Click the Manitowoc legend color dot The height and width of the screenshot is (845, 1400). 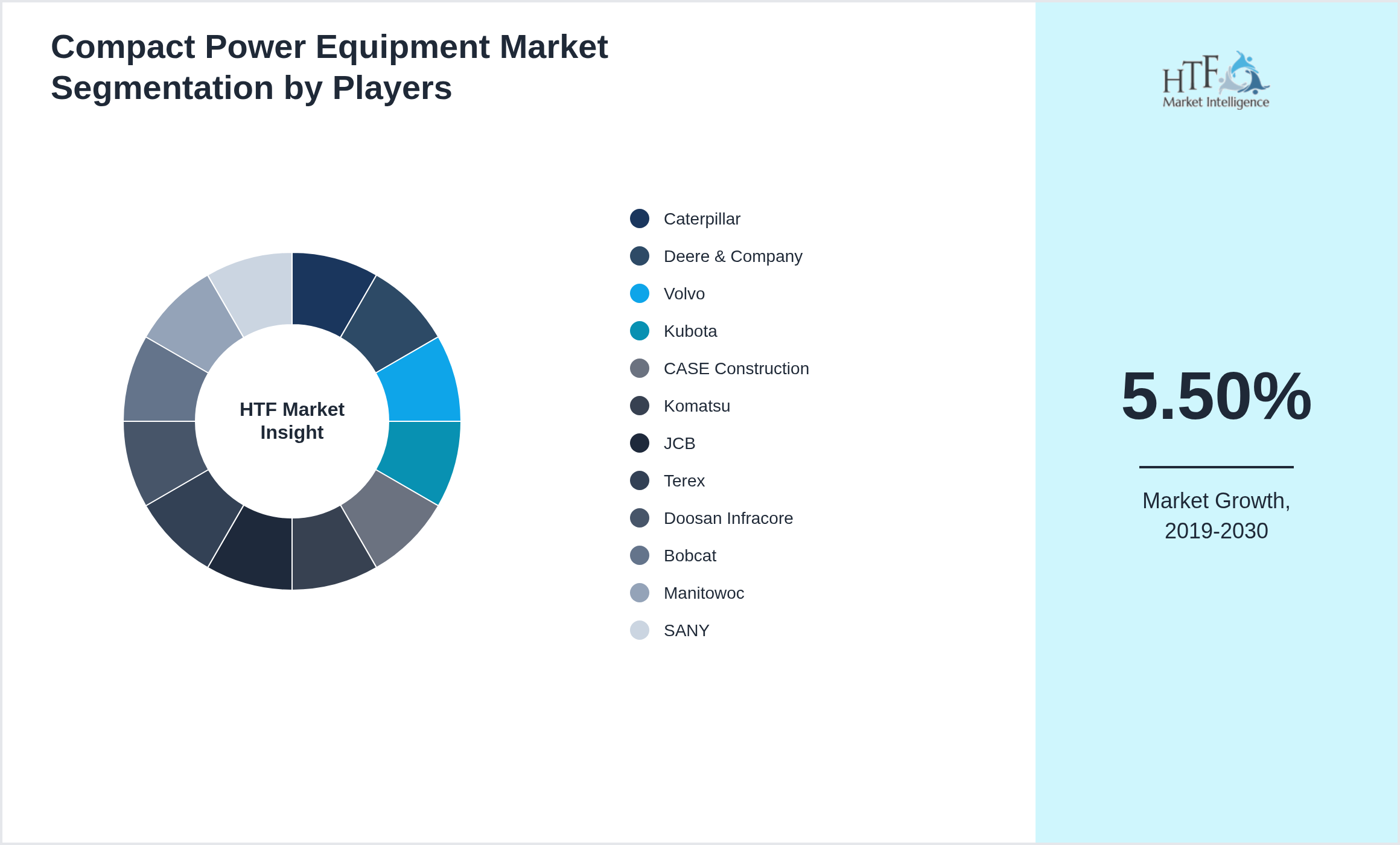click(x=640, y=593)
